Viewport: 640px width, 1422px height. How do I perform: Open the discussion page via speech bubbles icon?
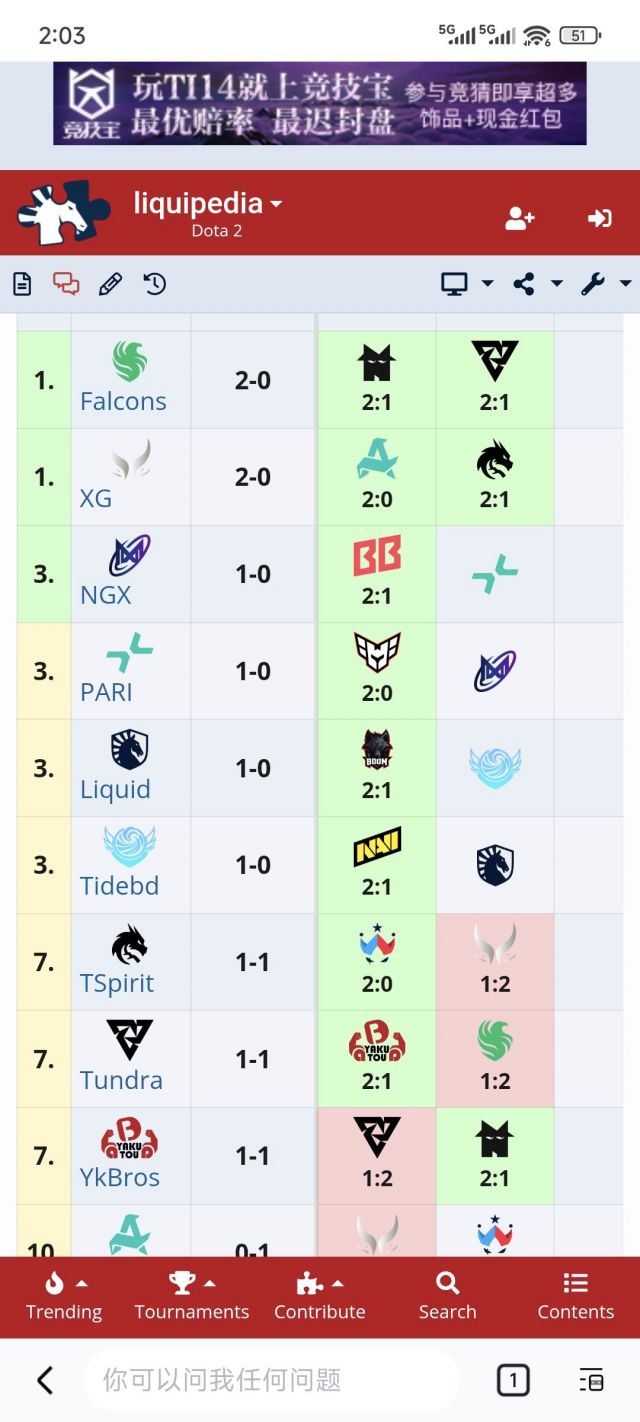[x=65, y=283]
